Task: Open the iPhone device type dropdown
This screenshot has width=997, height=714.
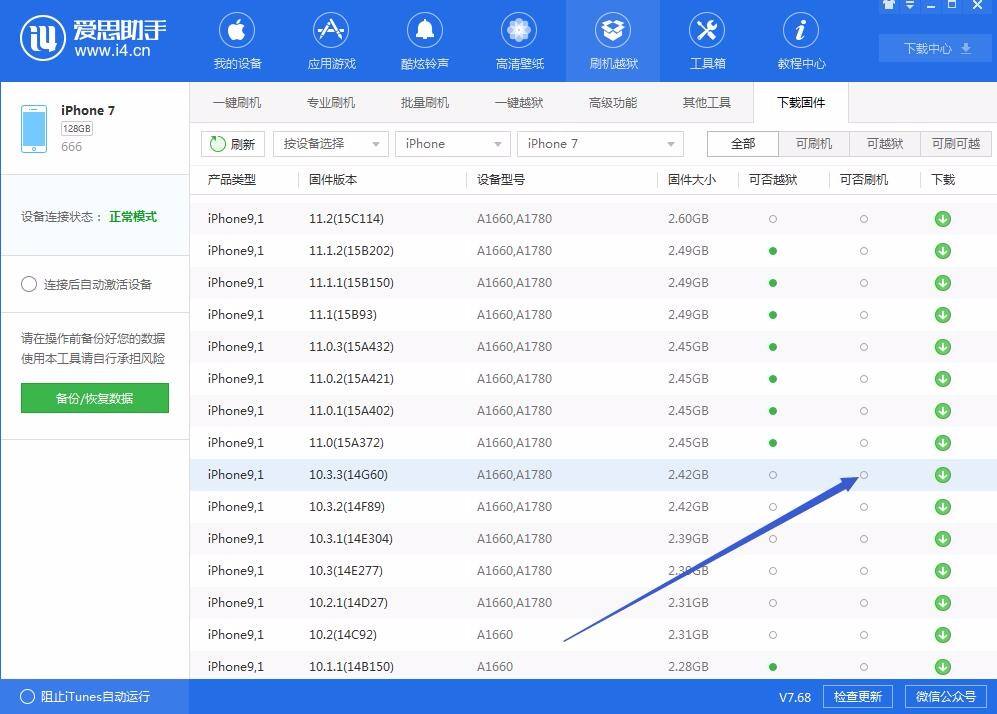Action: [x=453, y=144]
